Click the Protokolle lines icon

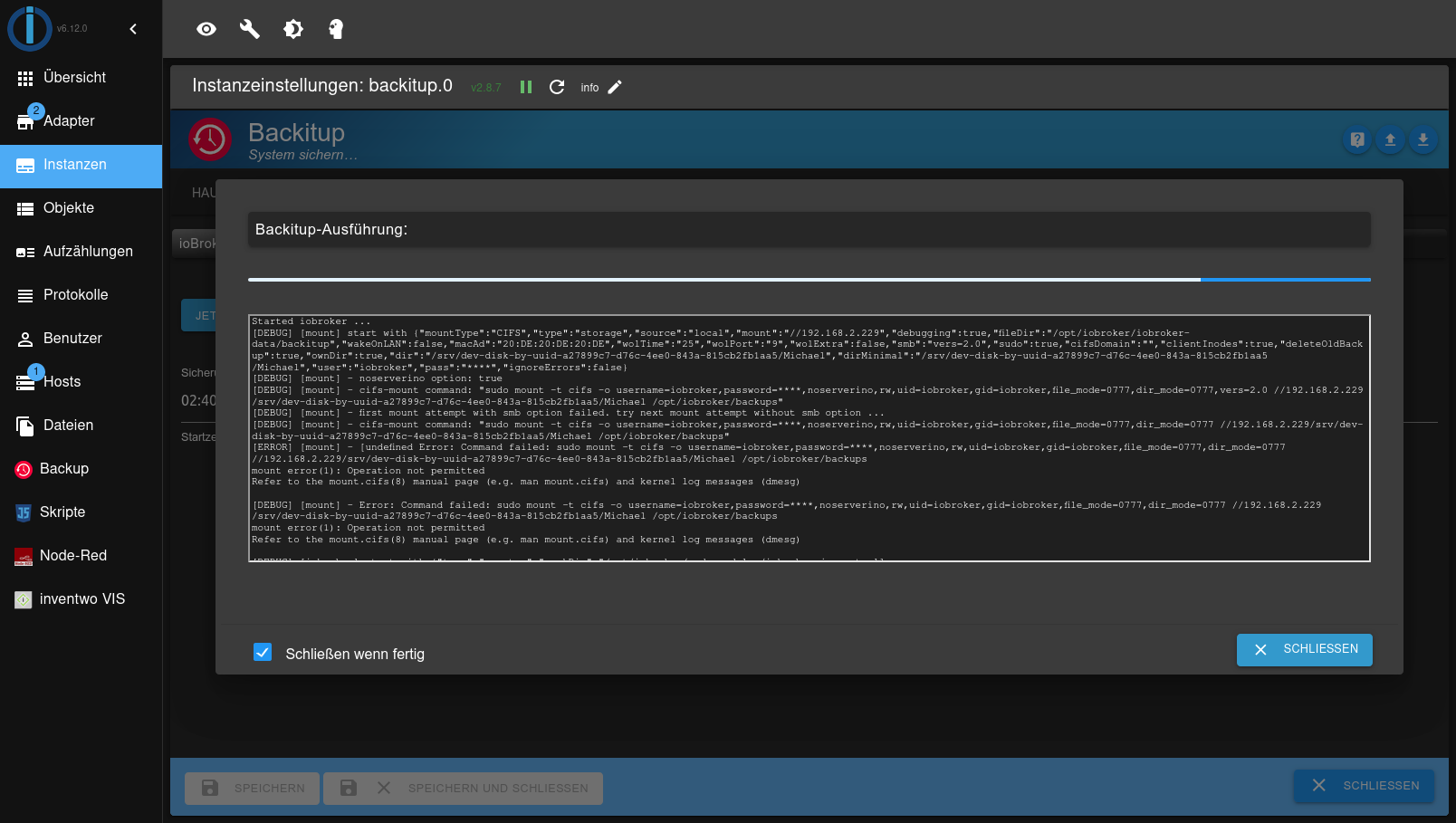(25, 296)
